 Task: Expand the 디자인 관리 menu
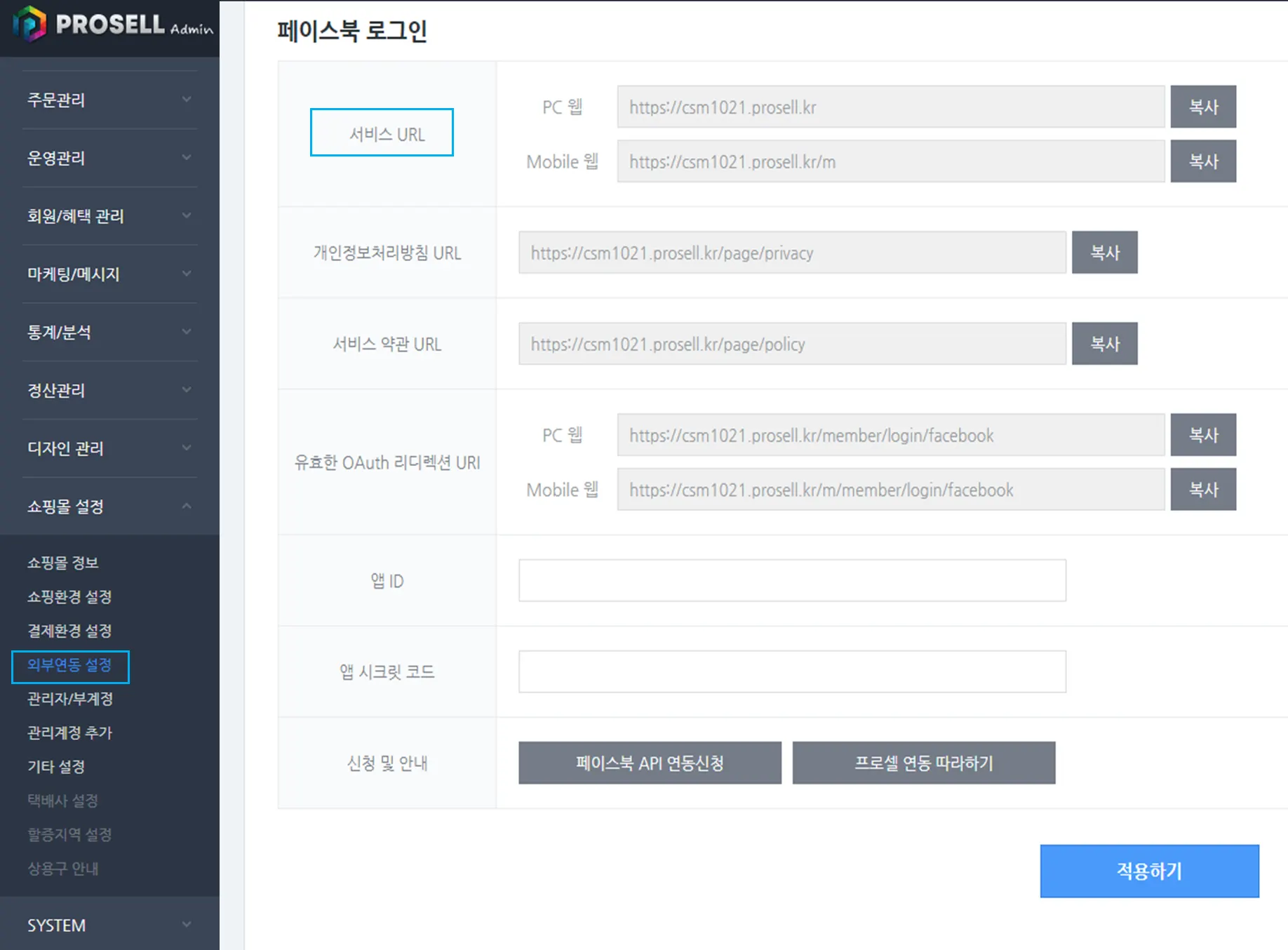(109, 448)
